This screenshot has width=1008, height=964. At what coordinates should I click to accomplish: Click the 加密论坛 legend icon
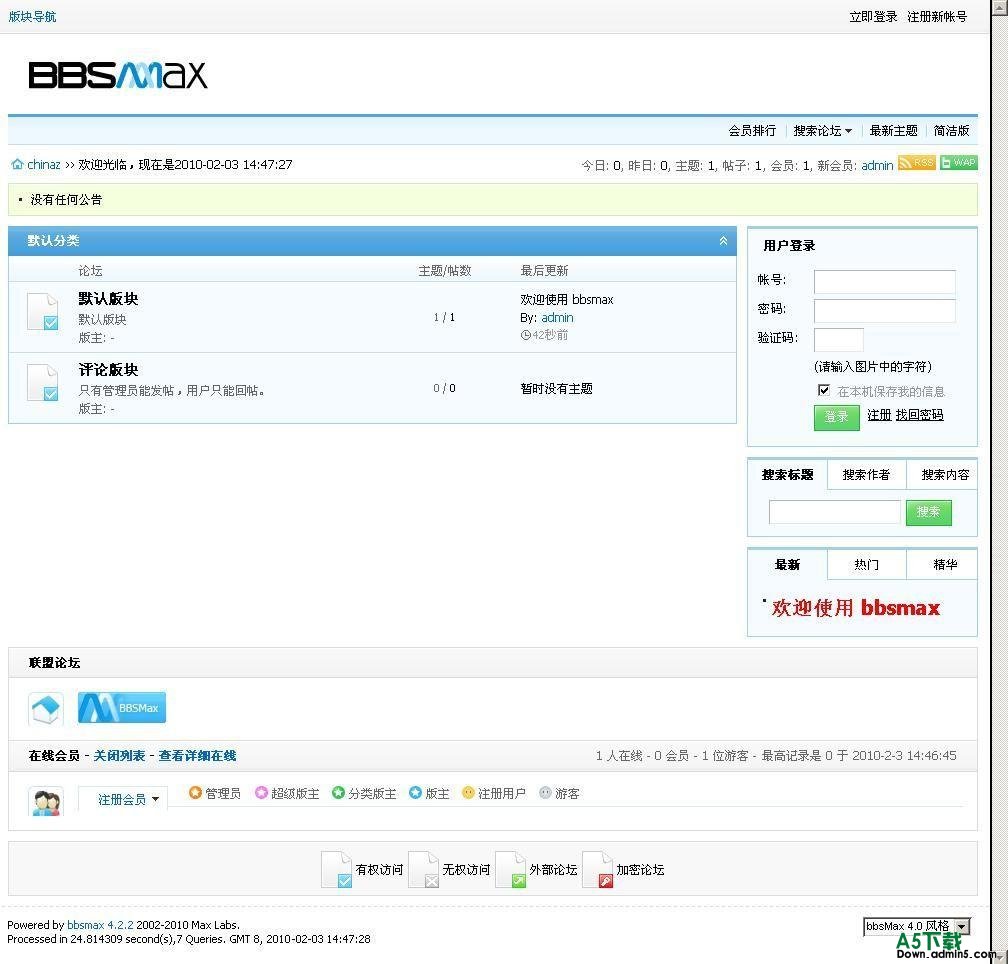point(598,870)
